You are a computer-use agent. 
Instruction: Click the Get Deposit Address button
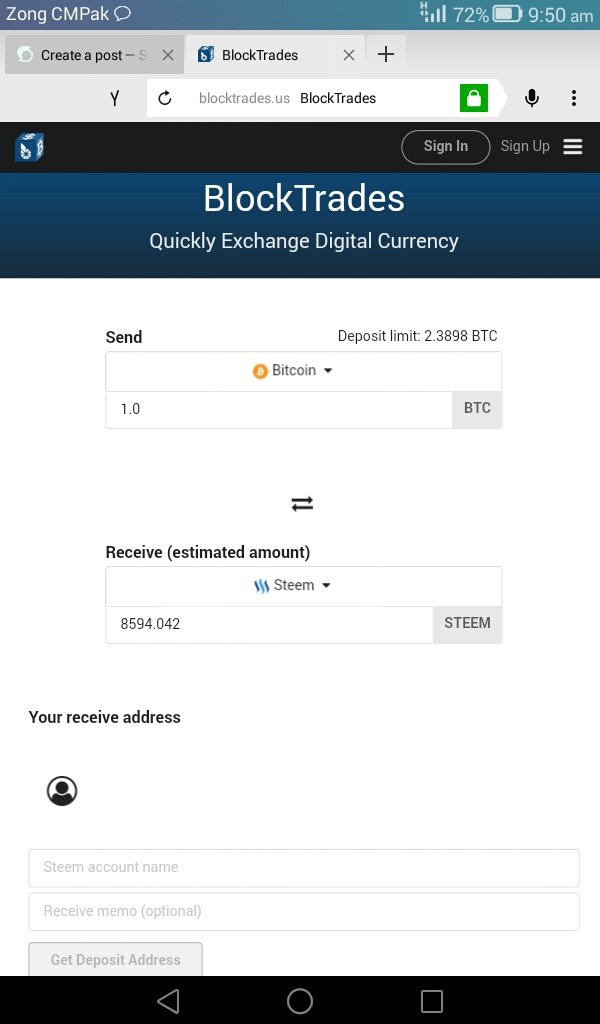(x=115, y=960)
